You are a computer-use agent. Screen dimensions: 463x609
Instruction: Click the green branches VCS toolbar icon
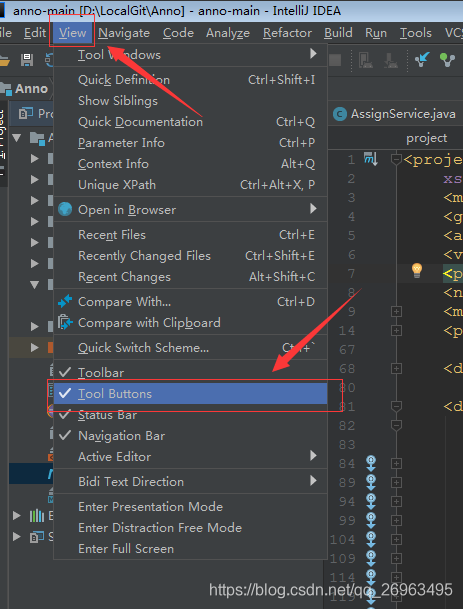tap(447, 60)
